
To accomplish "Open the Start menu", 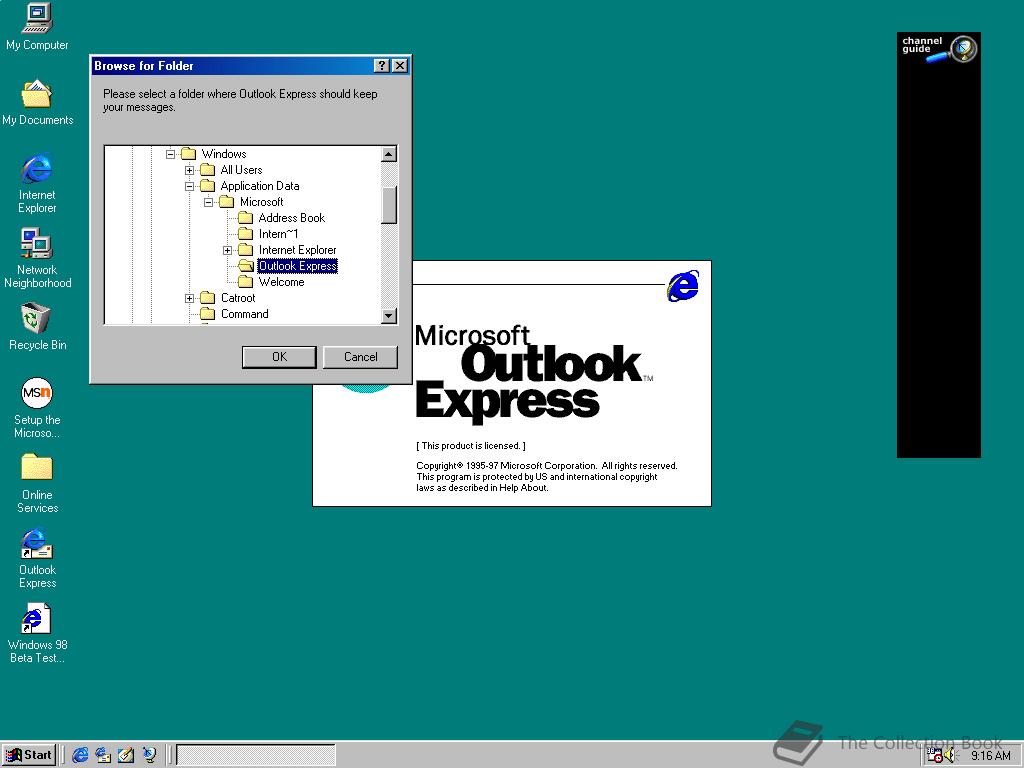I will [29, 755].
